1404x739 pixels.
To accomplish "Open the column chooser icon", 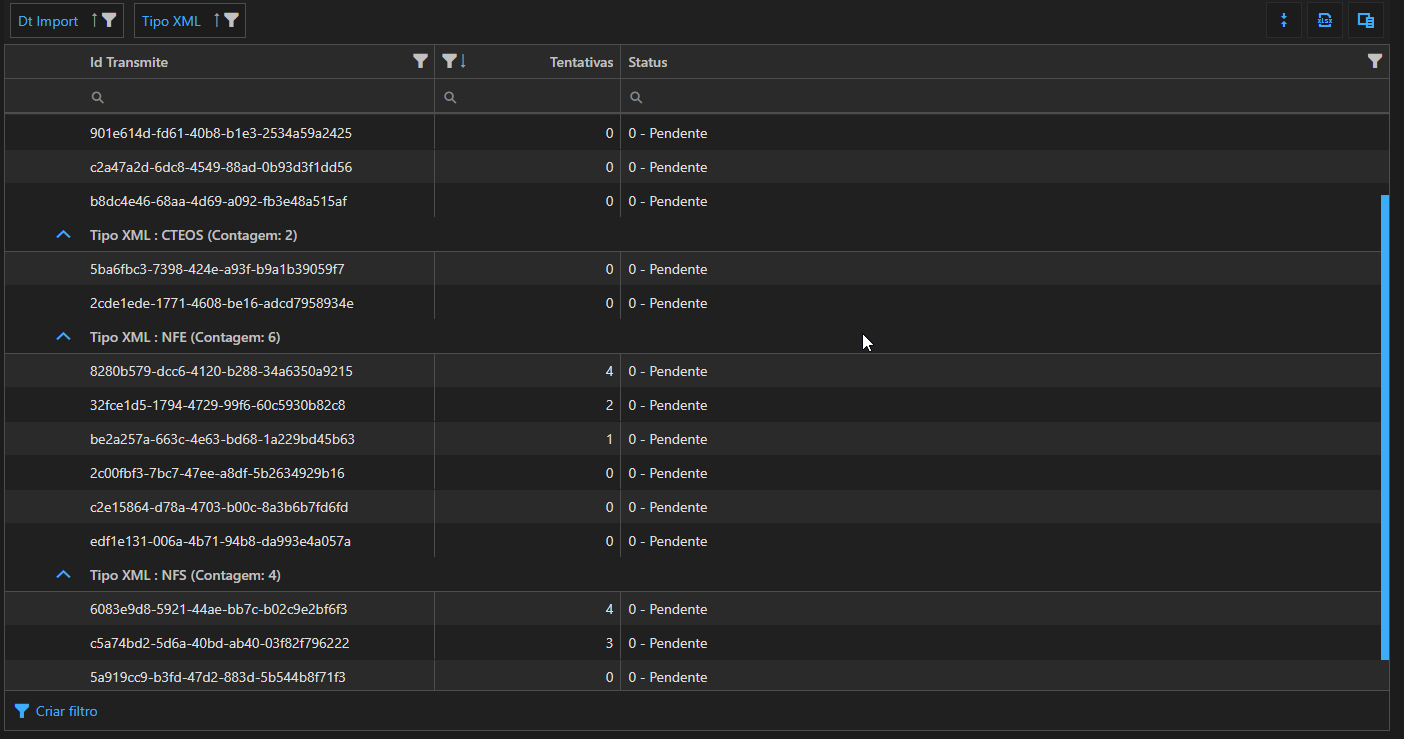I will (1365, 20).
